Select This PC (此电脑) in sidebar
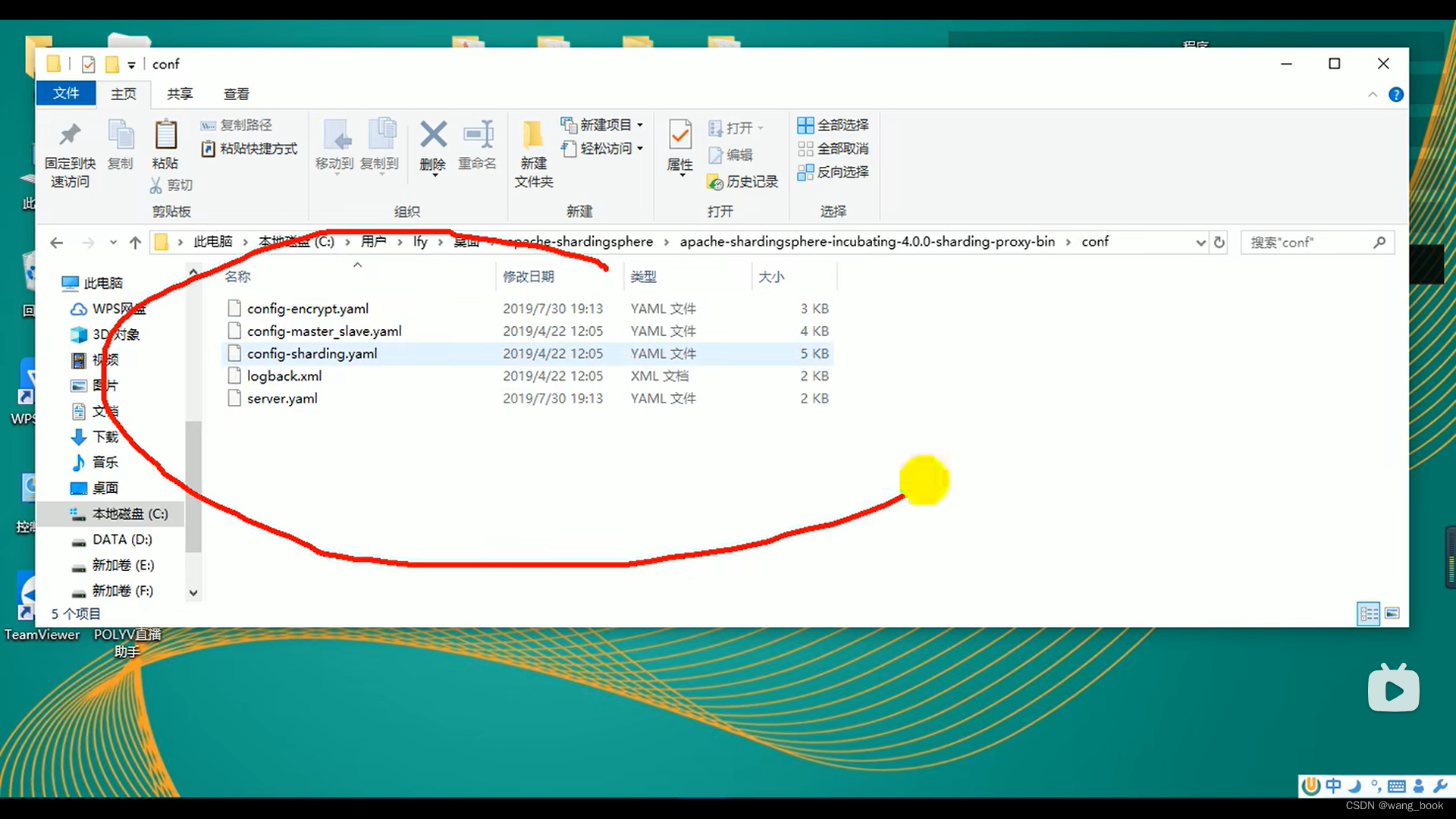Viewport: 1456px width, 819px height. 93,283
